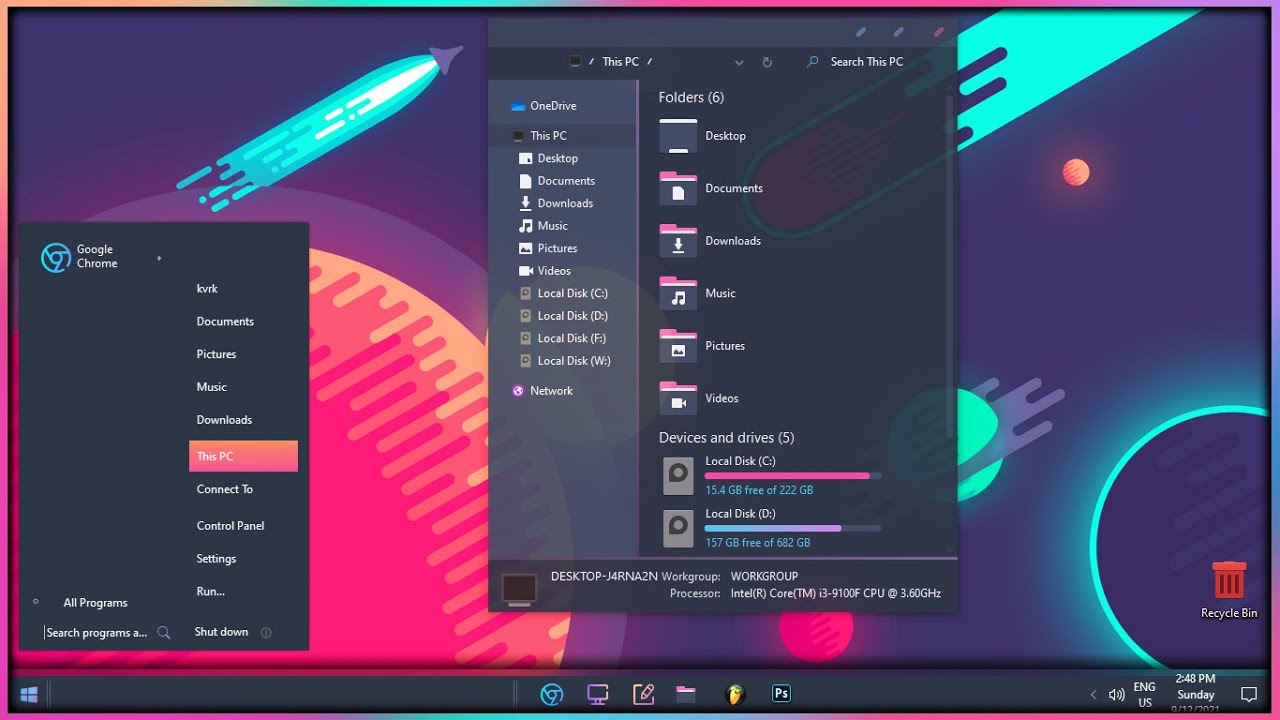Select Network in navigation pane
The height and width of the screenshot is (720, 1280).
(551, 391)
